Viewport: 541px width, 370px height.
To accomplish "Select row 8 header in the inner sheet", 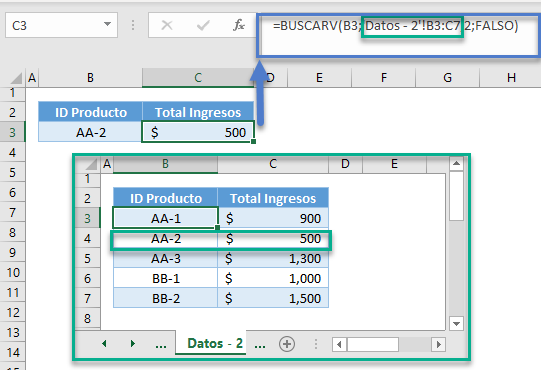I will coord(87,318).
